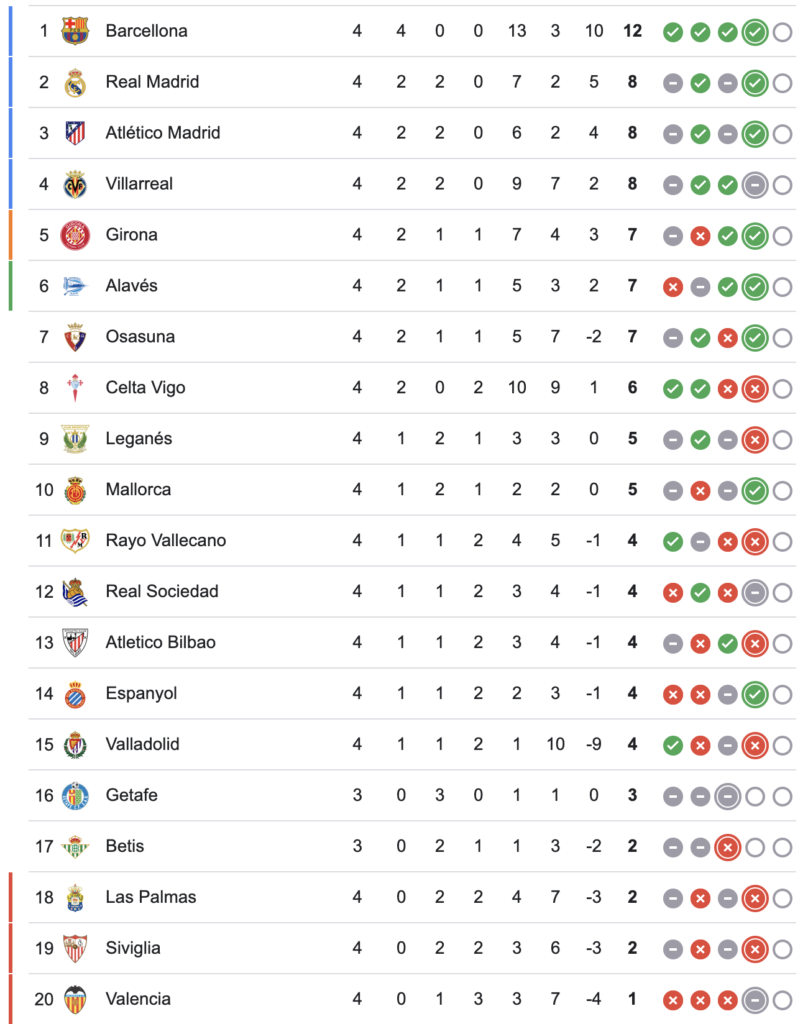Click Villarreal's ringed grey draw indicator

(x=755, y=185)
